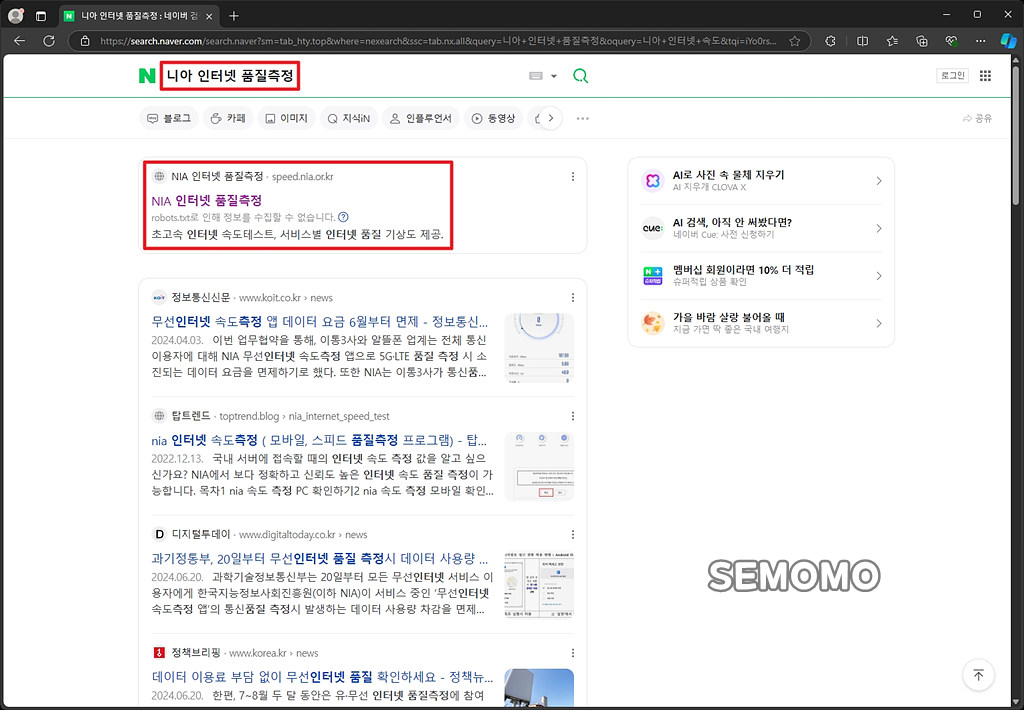Viewport: 1024px width, 710px height.
Task: Click the 정보통신신문 source name
Action: click(200, 298)
